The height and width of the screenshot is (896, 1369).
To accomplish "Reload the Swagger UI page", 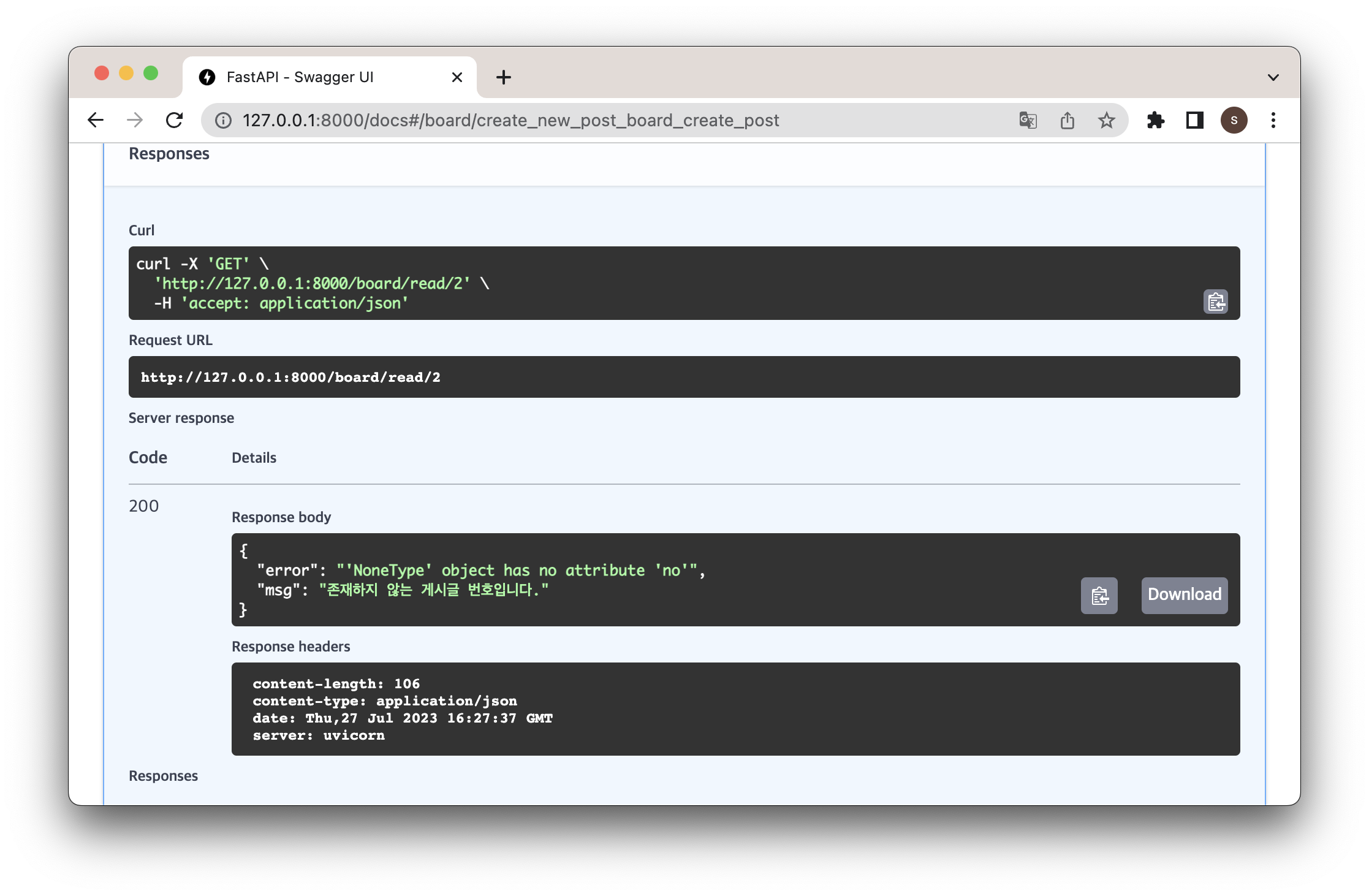I will (x=175, y=120).
